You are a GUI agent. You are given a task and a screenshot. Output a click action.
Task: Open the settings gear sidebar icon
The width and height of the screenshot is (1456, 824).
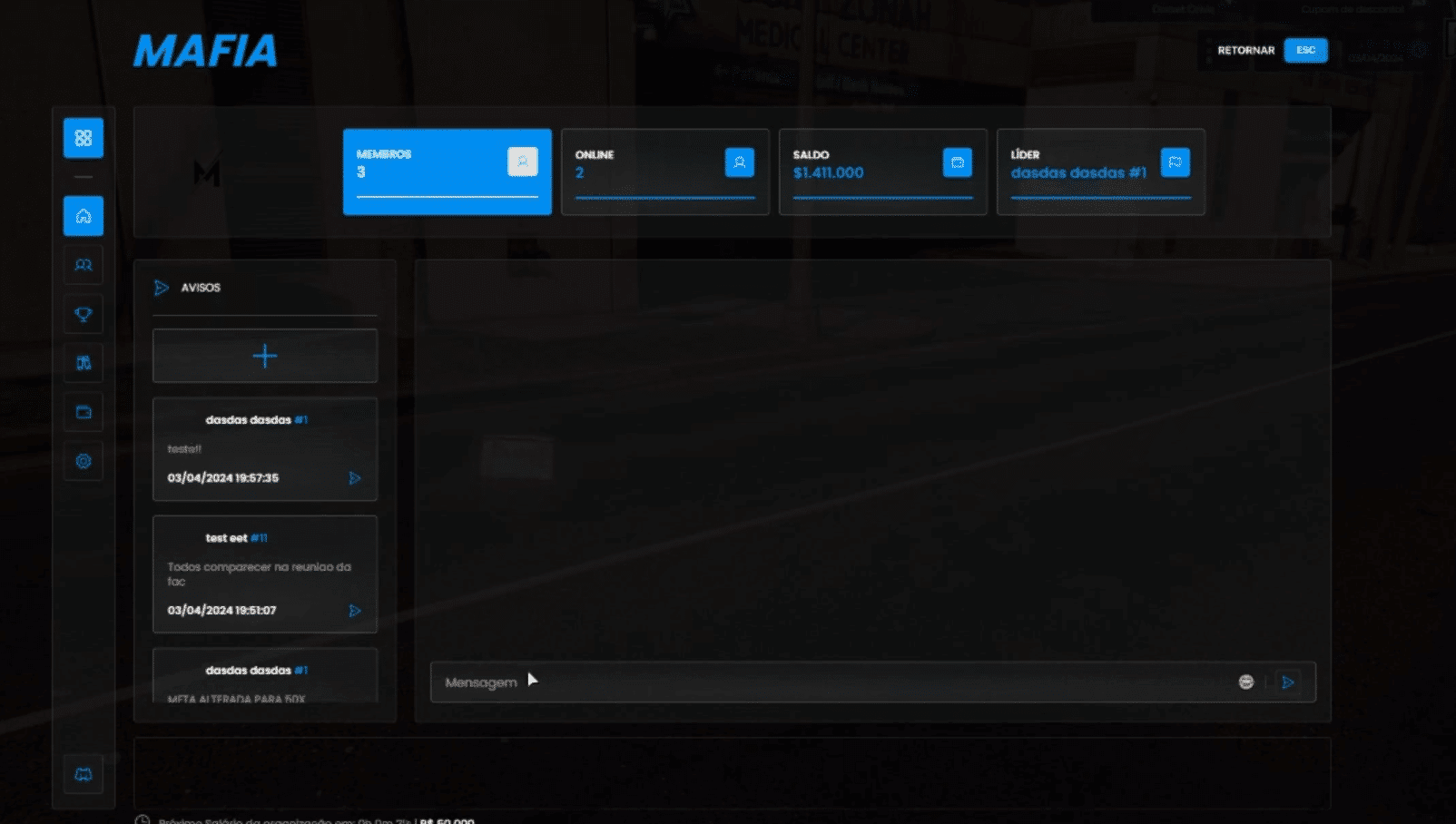[x=84, y=461]
